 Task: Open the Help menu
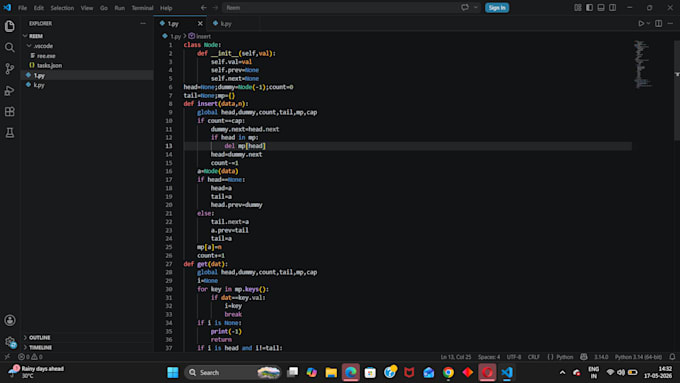(x=166, y=8)
